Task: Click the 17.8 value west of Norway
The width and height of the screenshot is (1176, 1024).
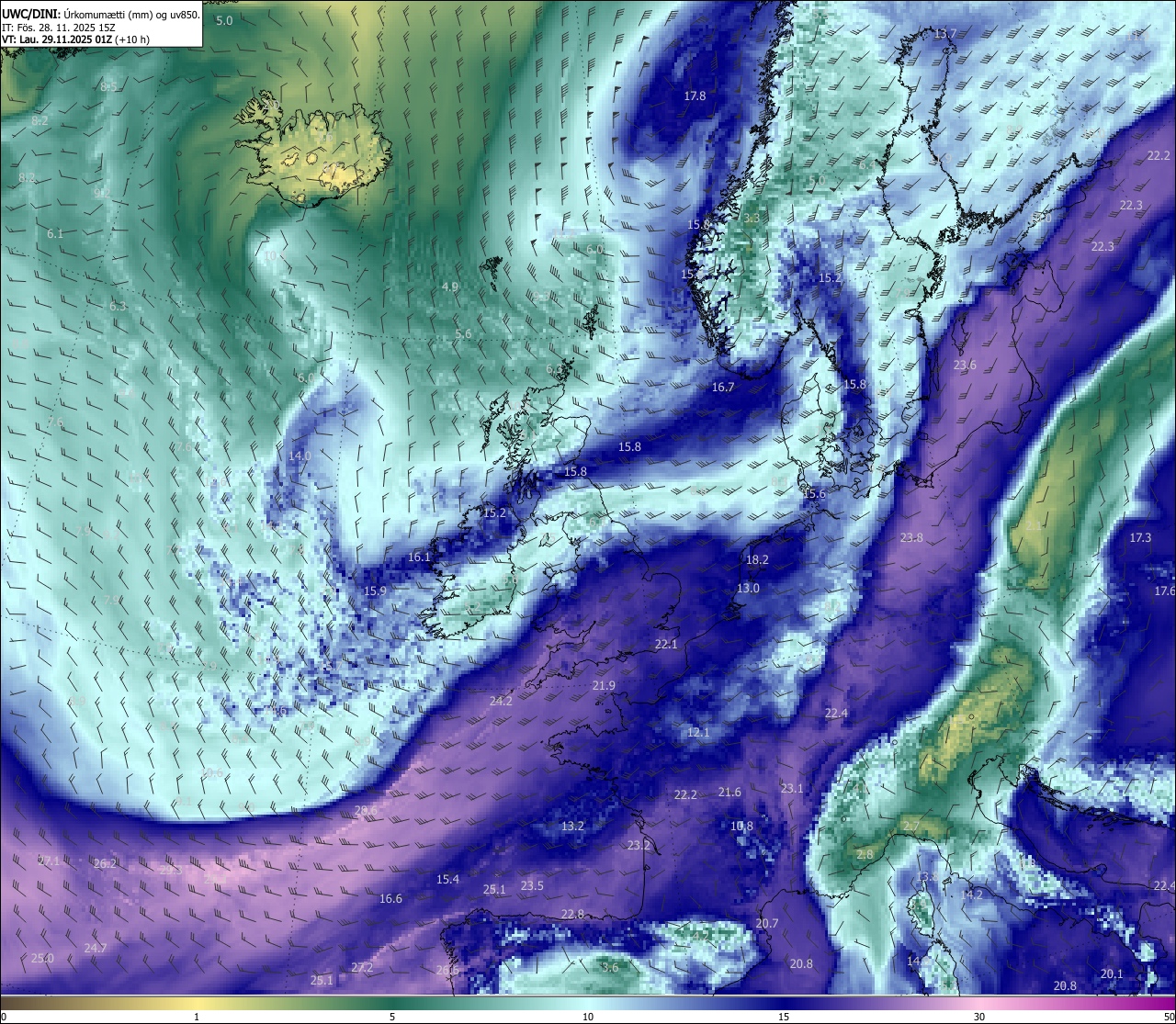Action: click(695, 96)
